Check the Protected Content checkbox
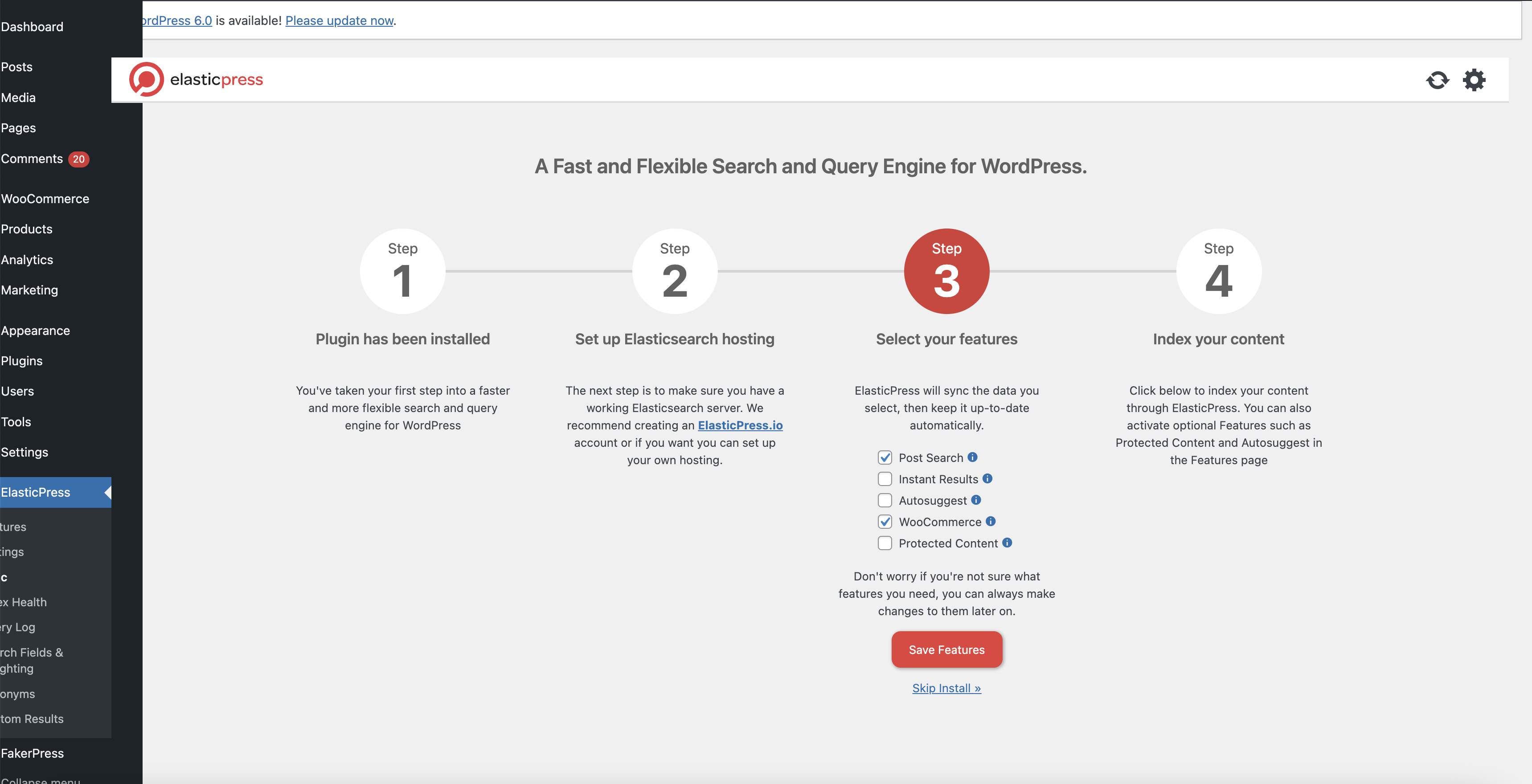 885,543
